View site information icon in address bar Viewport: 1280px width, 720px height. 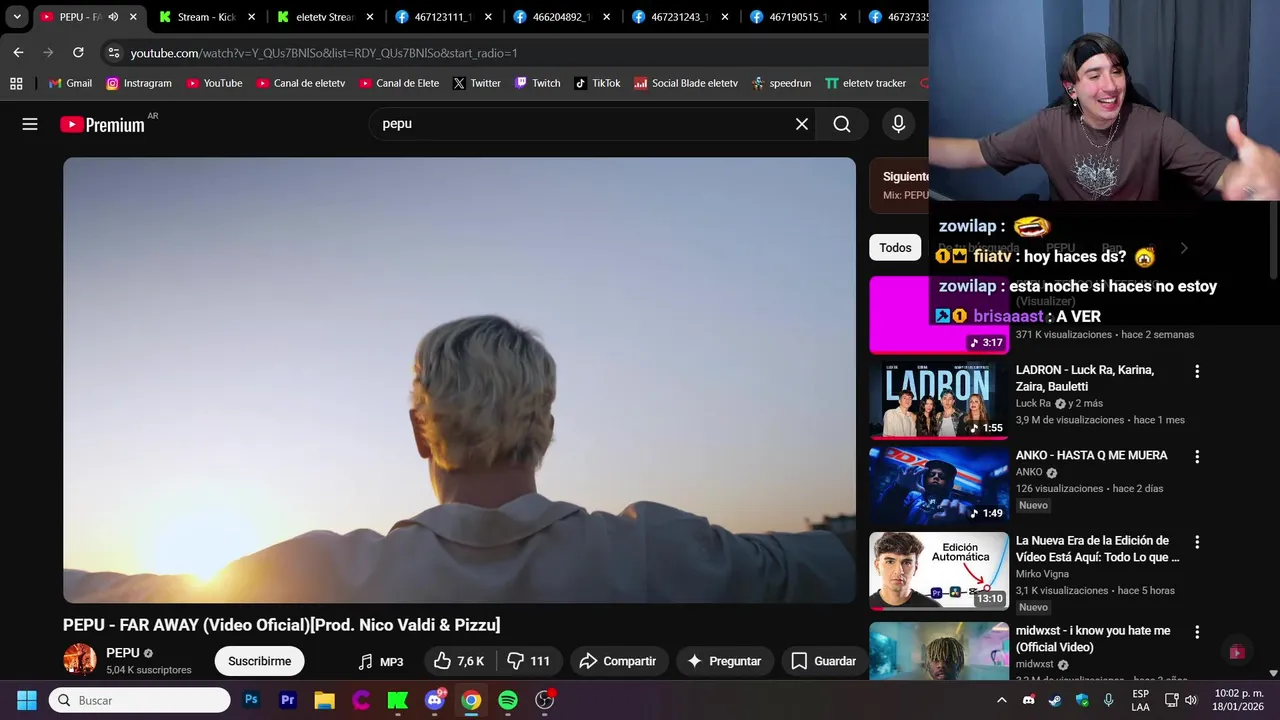[x=113, y=52]
